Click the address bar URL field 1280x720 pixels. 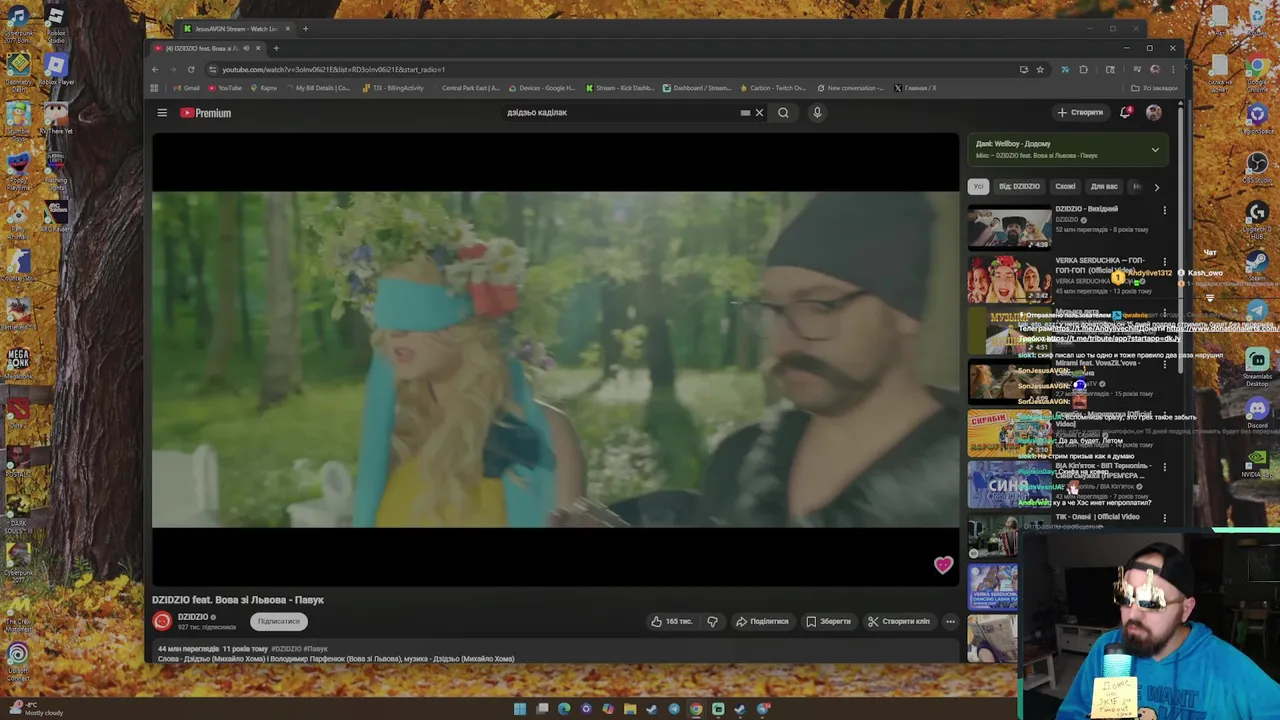pyautogui.click(x=610, y=69)
